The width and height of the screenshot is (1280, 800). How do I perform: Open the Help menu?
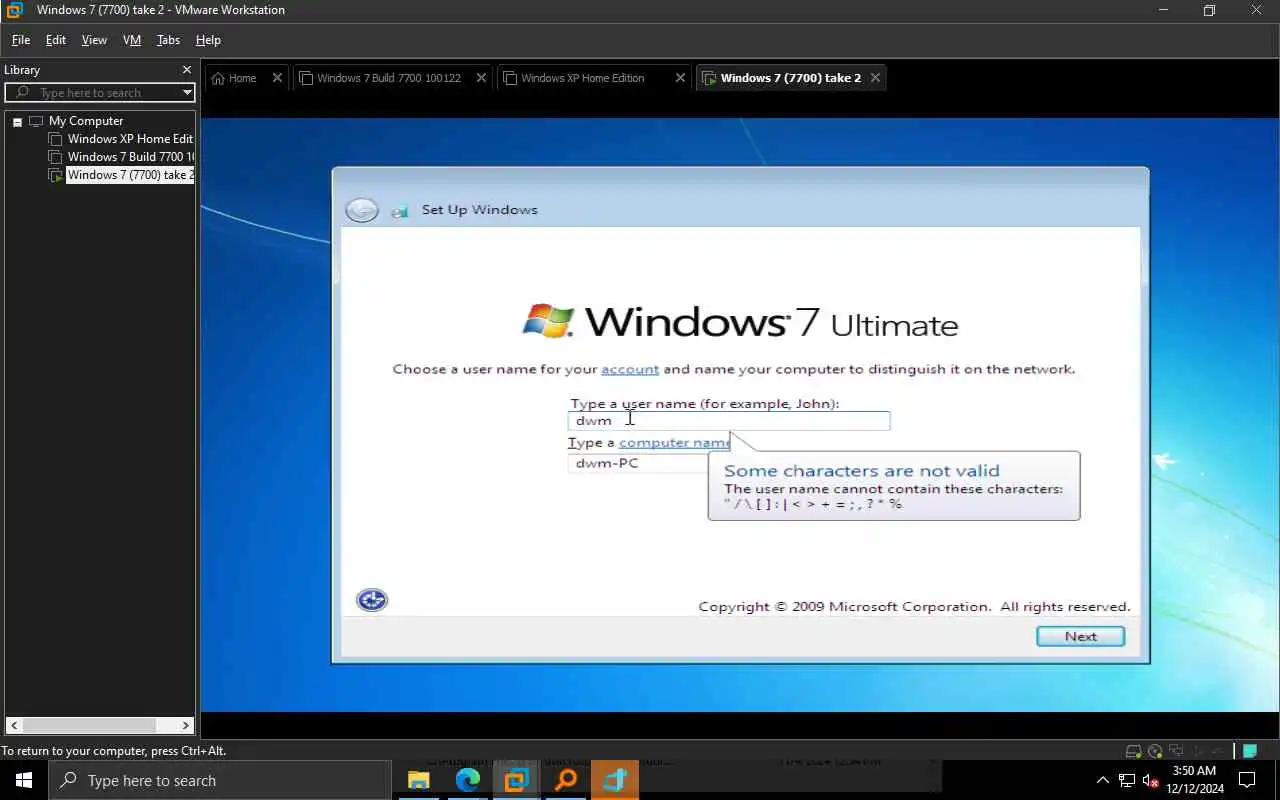coord(208,40)
